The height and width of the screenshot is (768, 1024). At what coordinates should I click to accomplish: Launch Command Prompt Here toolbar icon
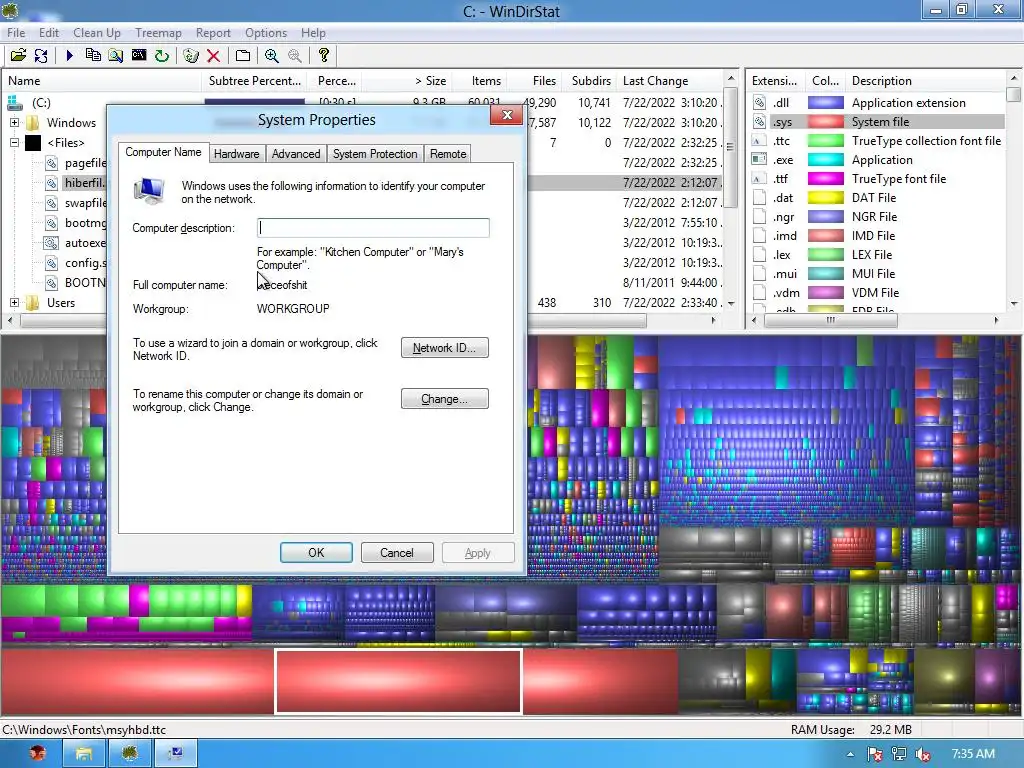pyautogui.click(x=138, y=56)
